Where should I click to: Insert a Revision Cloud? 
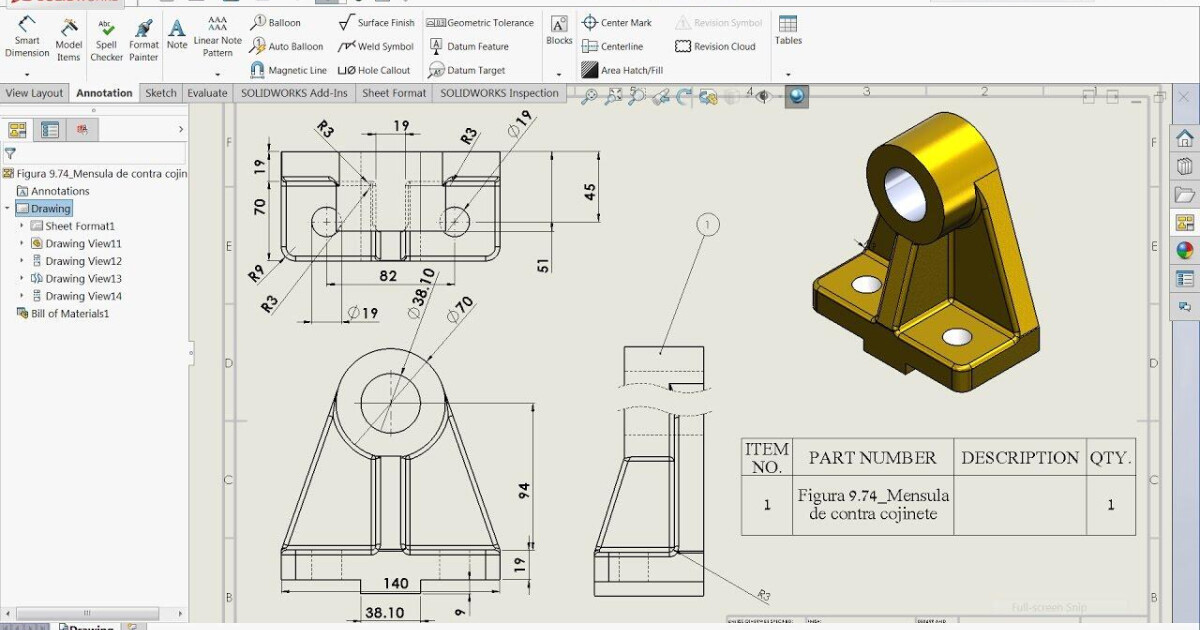[716, 46]
